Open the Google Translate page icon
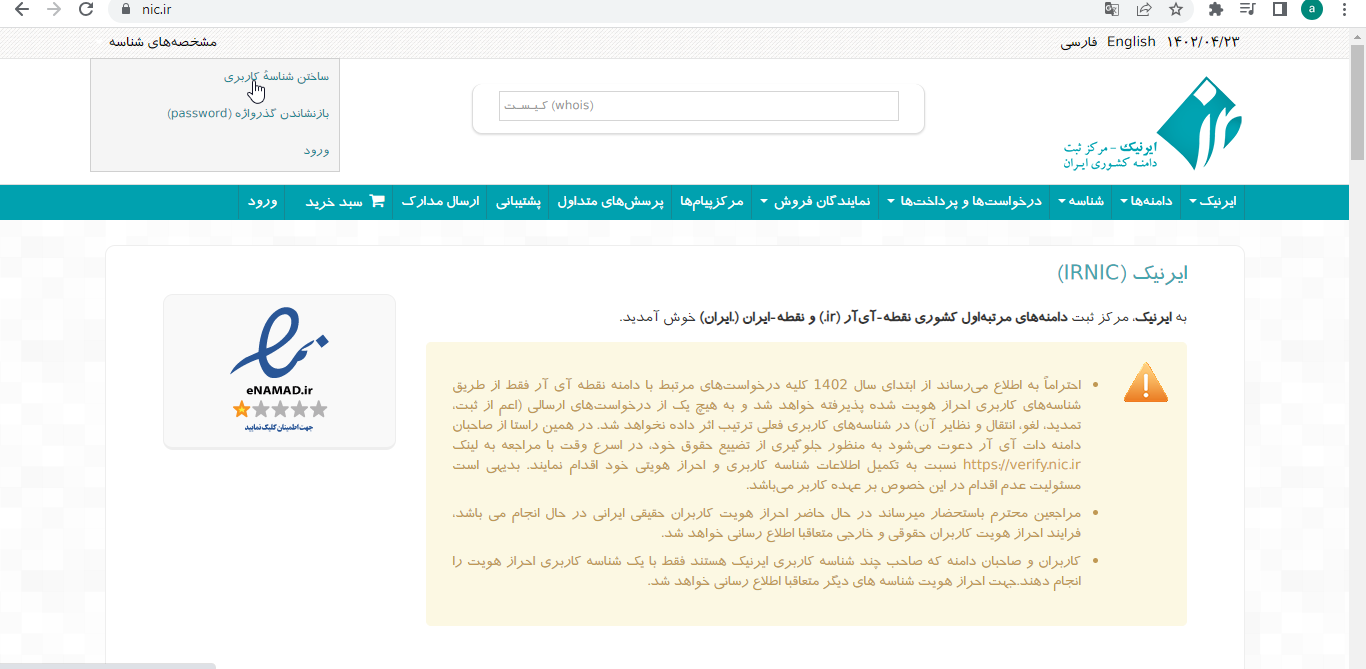Viewport: 1366px width, 669px height. coord(1111,9)
